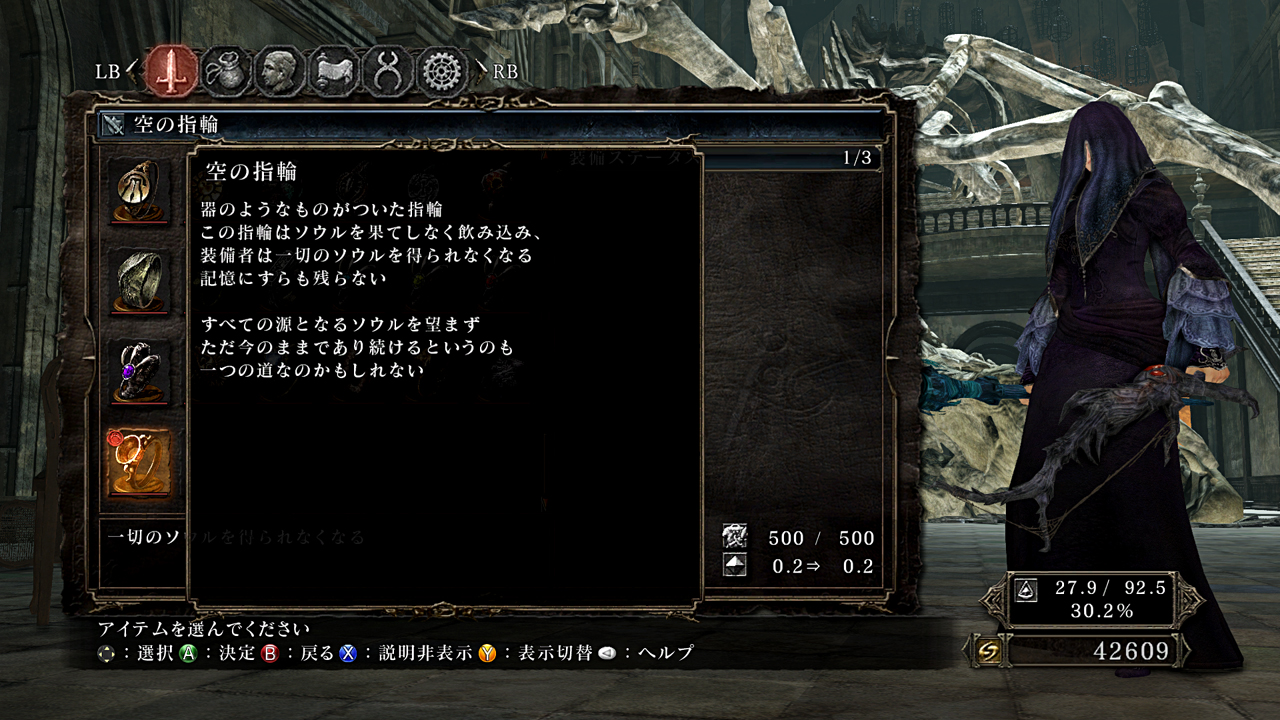Toggle description with blue X 説明非表示
This screenshot has width=1280, height=720.
347,654
